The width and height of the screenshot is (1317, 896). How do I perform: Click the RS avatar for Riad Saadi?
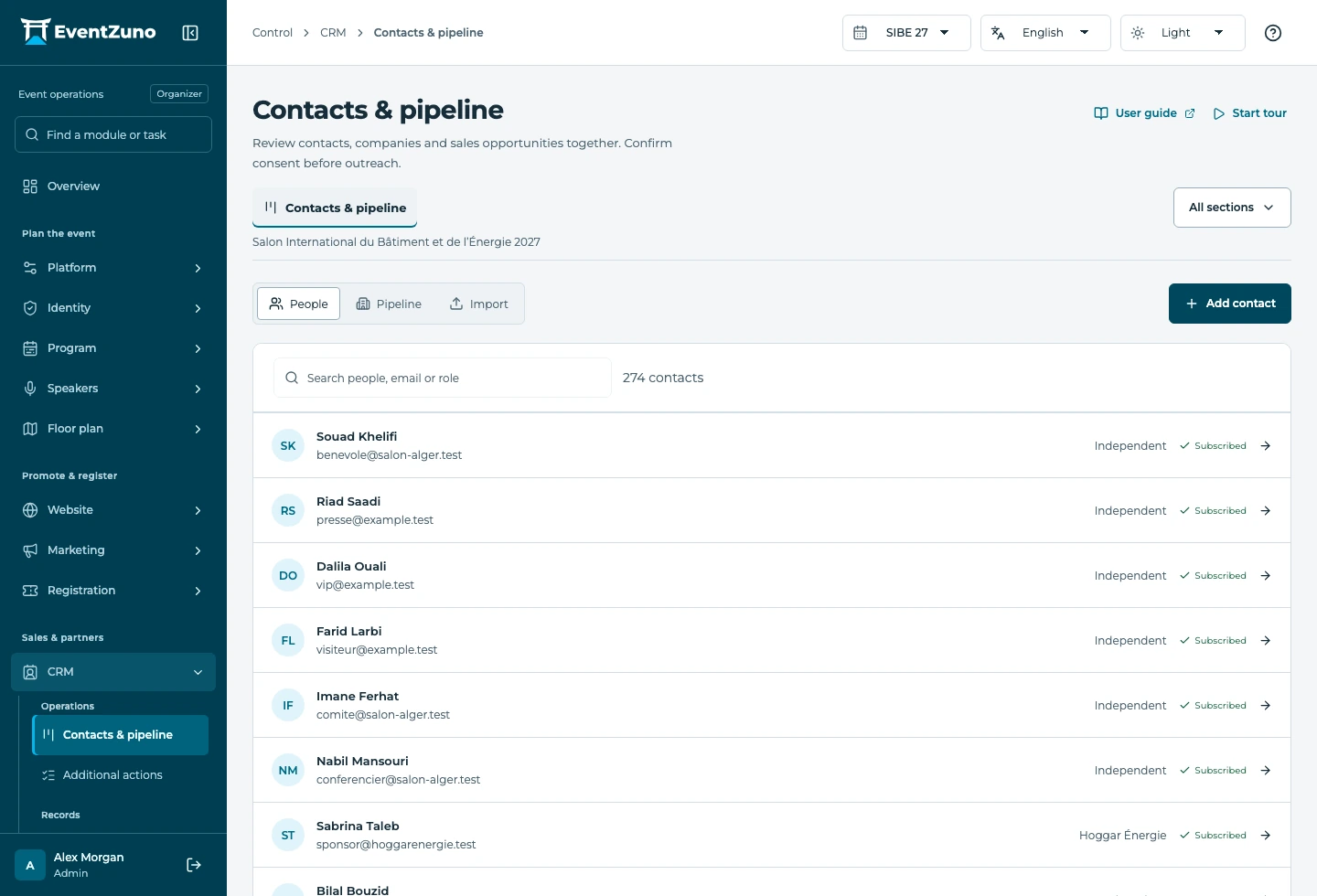click(x=288, y=511)
